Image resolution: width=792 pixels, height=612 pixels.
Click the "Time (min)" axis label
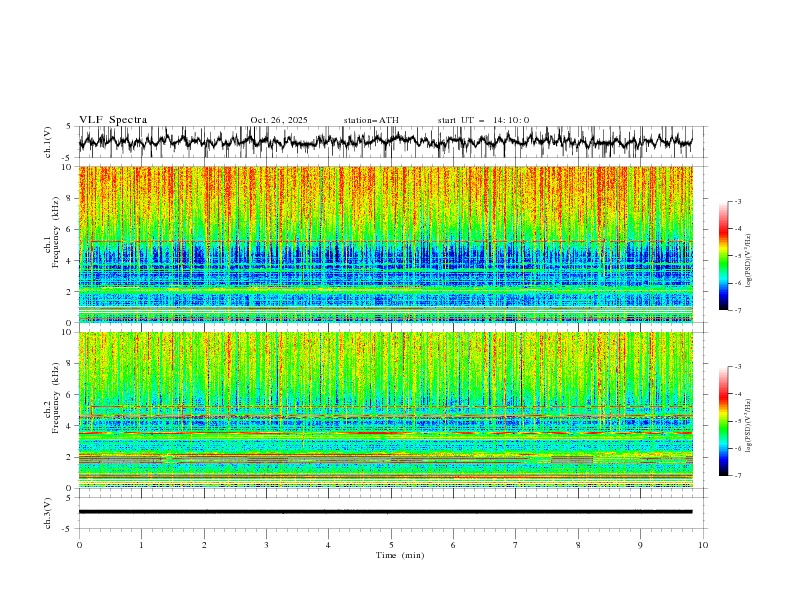(x=400, y=555)
